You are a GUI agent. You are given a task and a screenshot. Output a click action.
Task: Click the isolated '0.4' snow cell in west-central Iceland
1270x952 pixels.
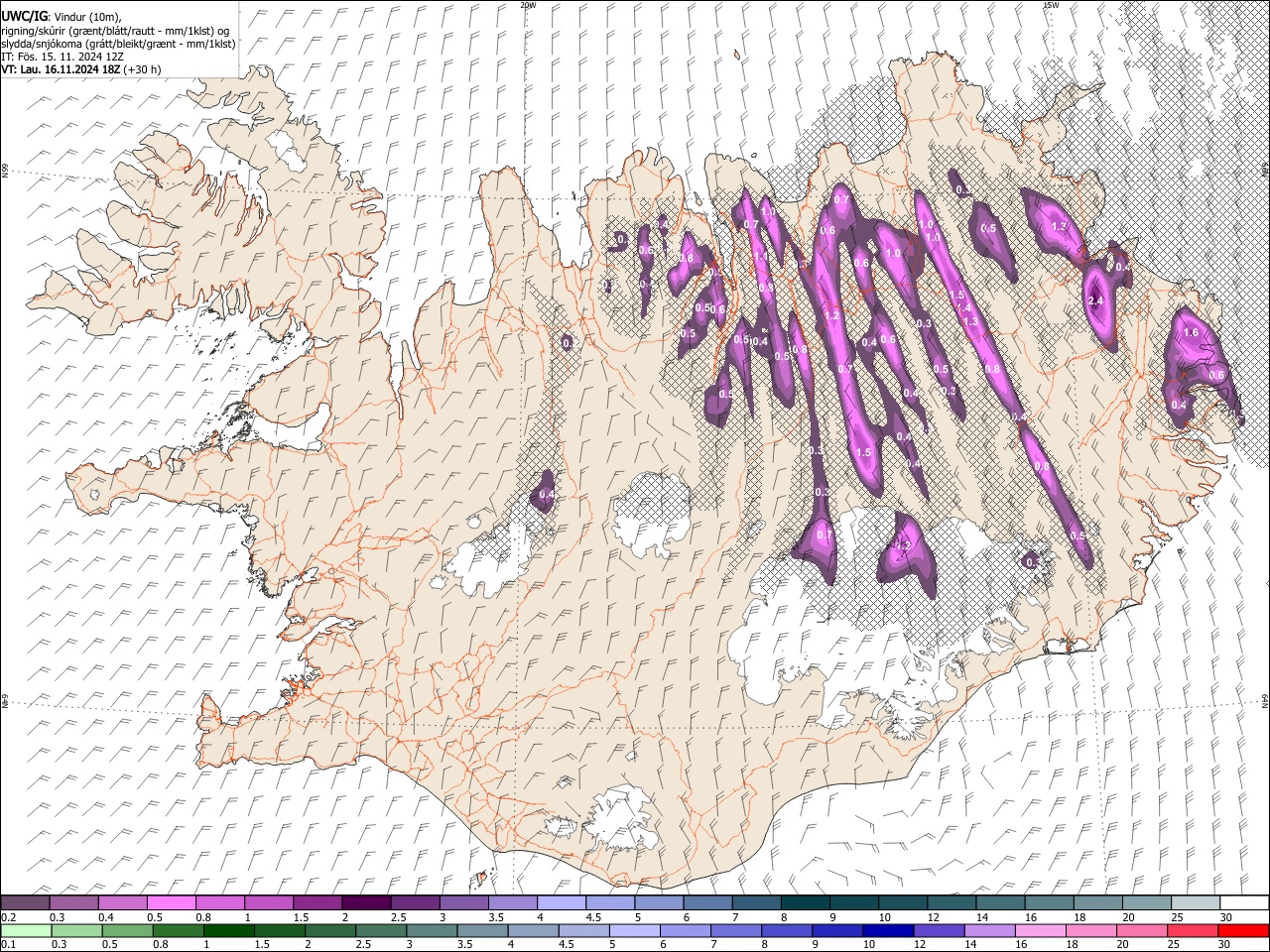(546, 494)
